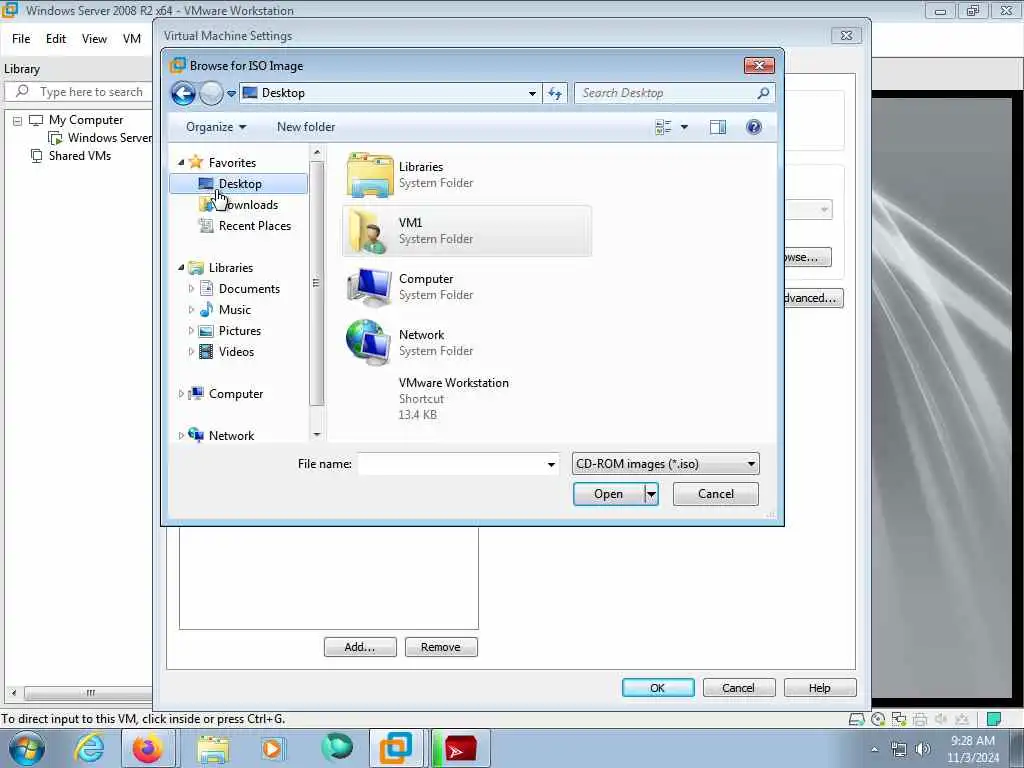Click Cancel in Virtual Machine Settings
The width and height of the screenshot is (1024, 768).
tap(739, 688)
